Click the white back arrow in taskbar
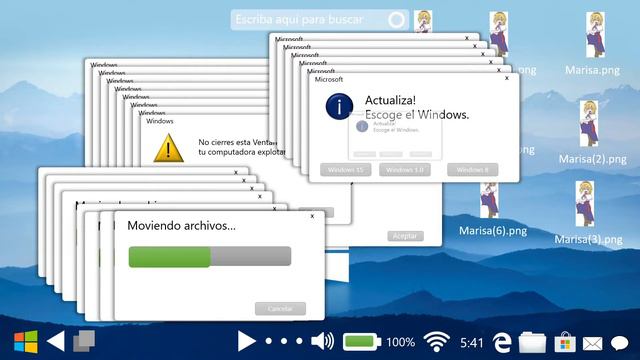The image size is (640, 360). click(56, 341)
